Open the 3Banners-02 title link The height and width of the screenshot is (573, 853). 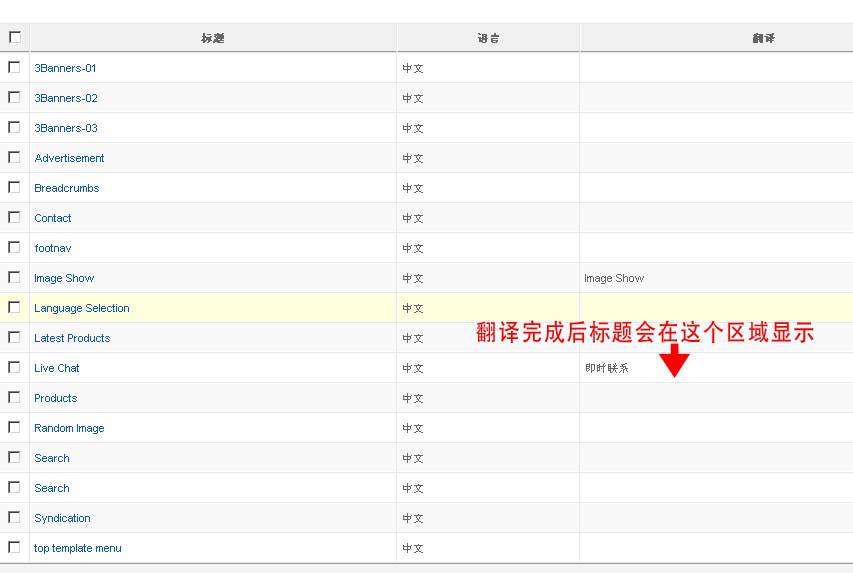(x=66, y=98)
